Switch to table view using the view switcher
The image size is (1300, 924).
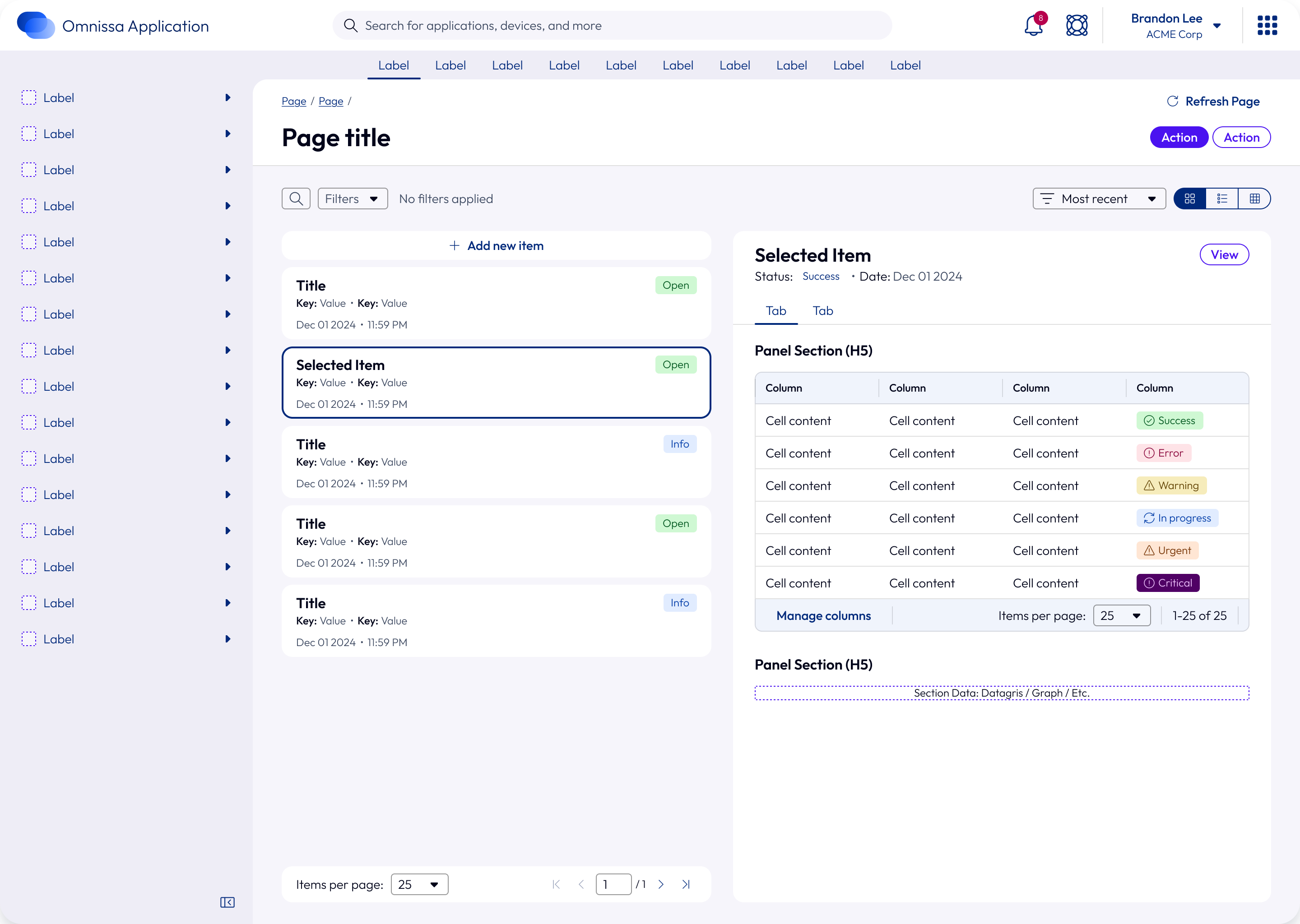[1255, 198]
